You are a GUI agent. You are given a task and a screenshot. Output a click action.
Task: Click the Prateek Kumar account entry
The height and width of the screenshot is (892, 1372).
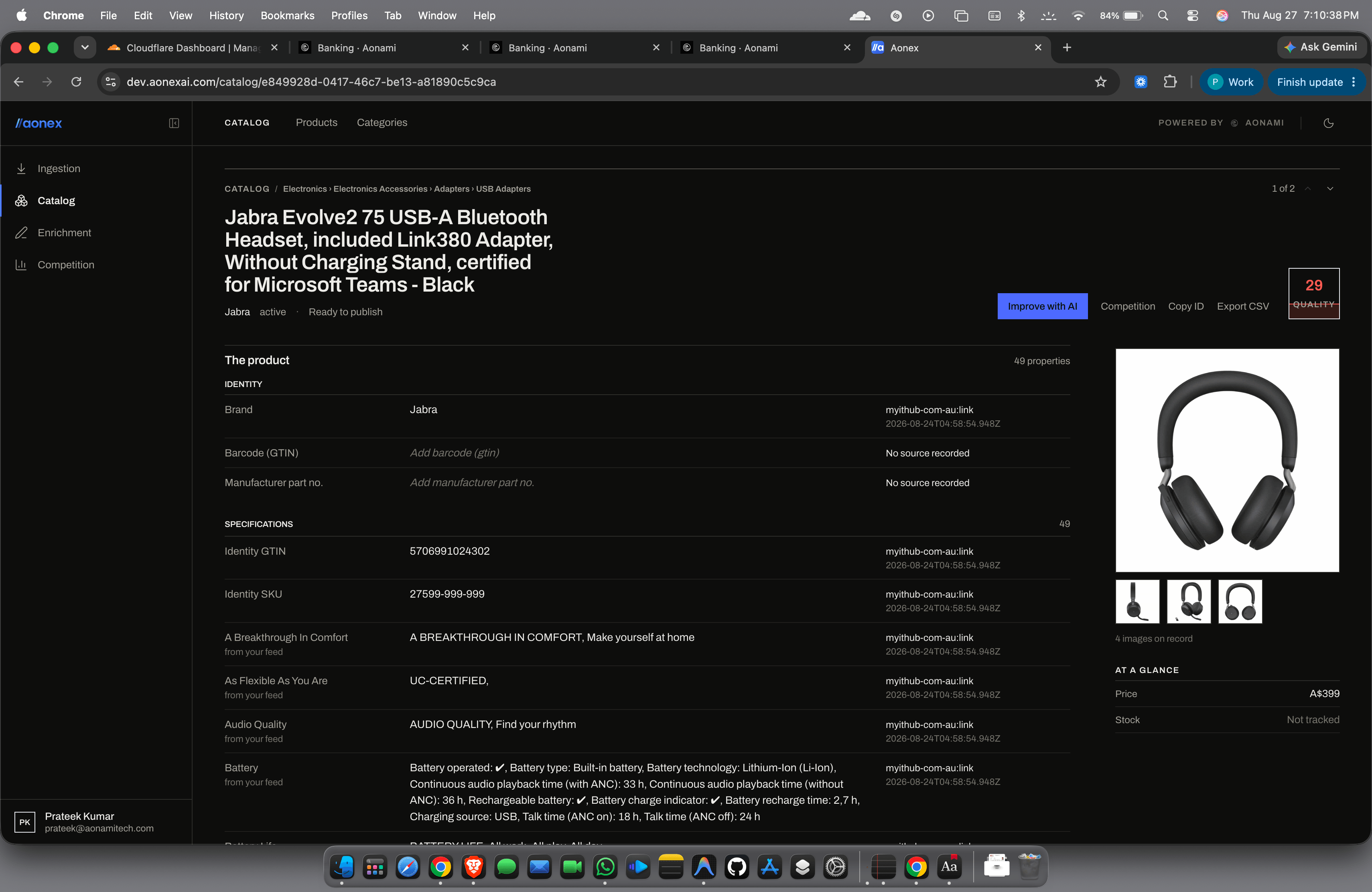[96, 822]
